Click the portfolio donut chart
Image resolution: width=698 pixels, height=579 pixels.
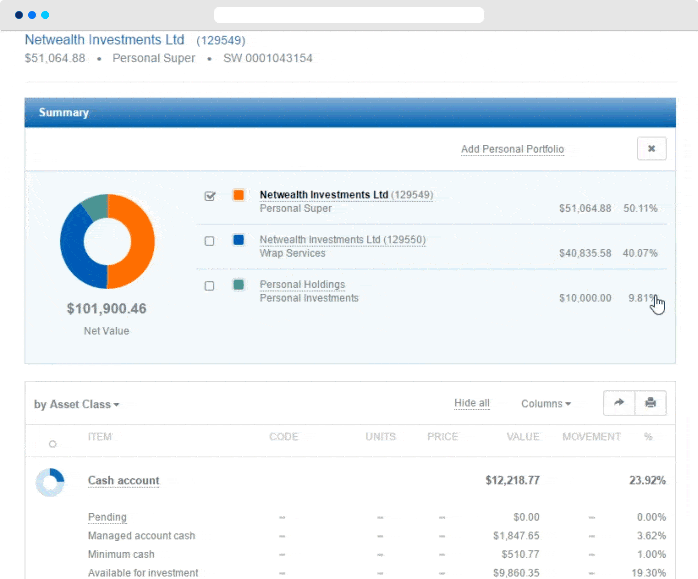pyautogui.click(x=107, y=241)
